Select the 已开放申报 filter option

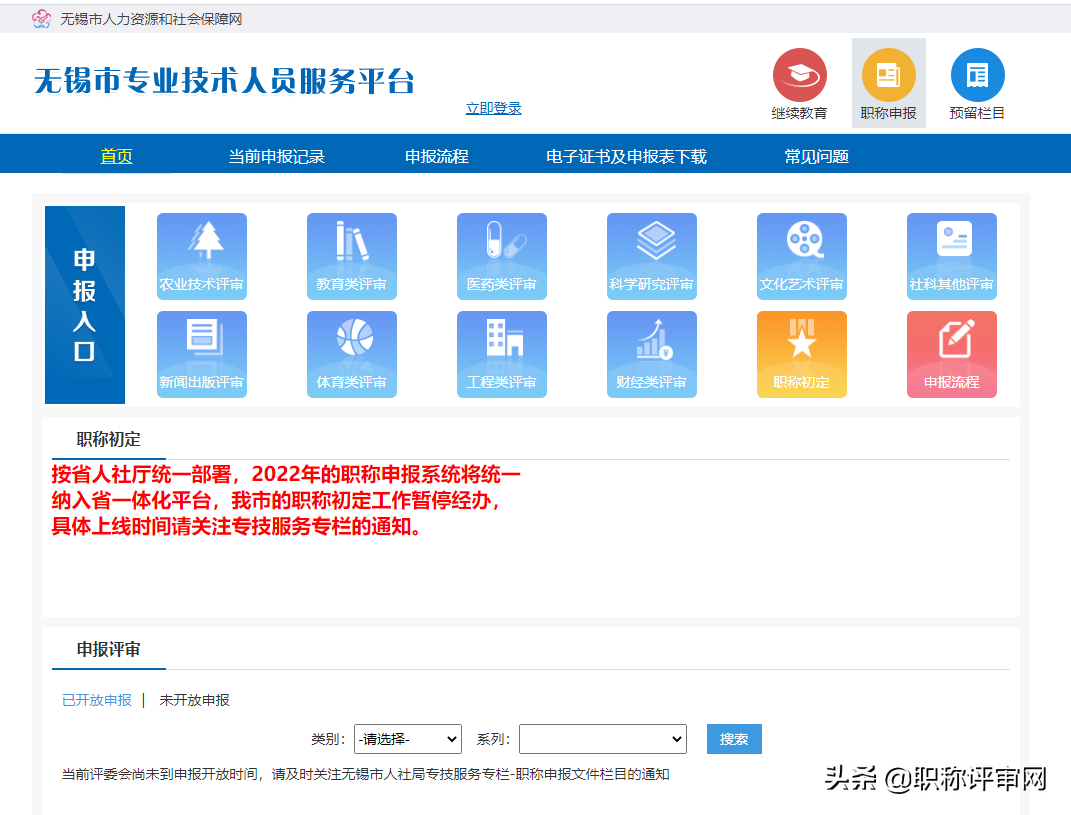coord(95,700)
